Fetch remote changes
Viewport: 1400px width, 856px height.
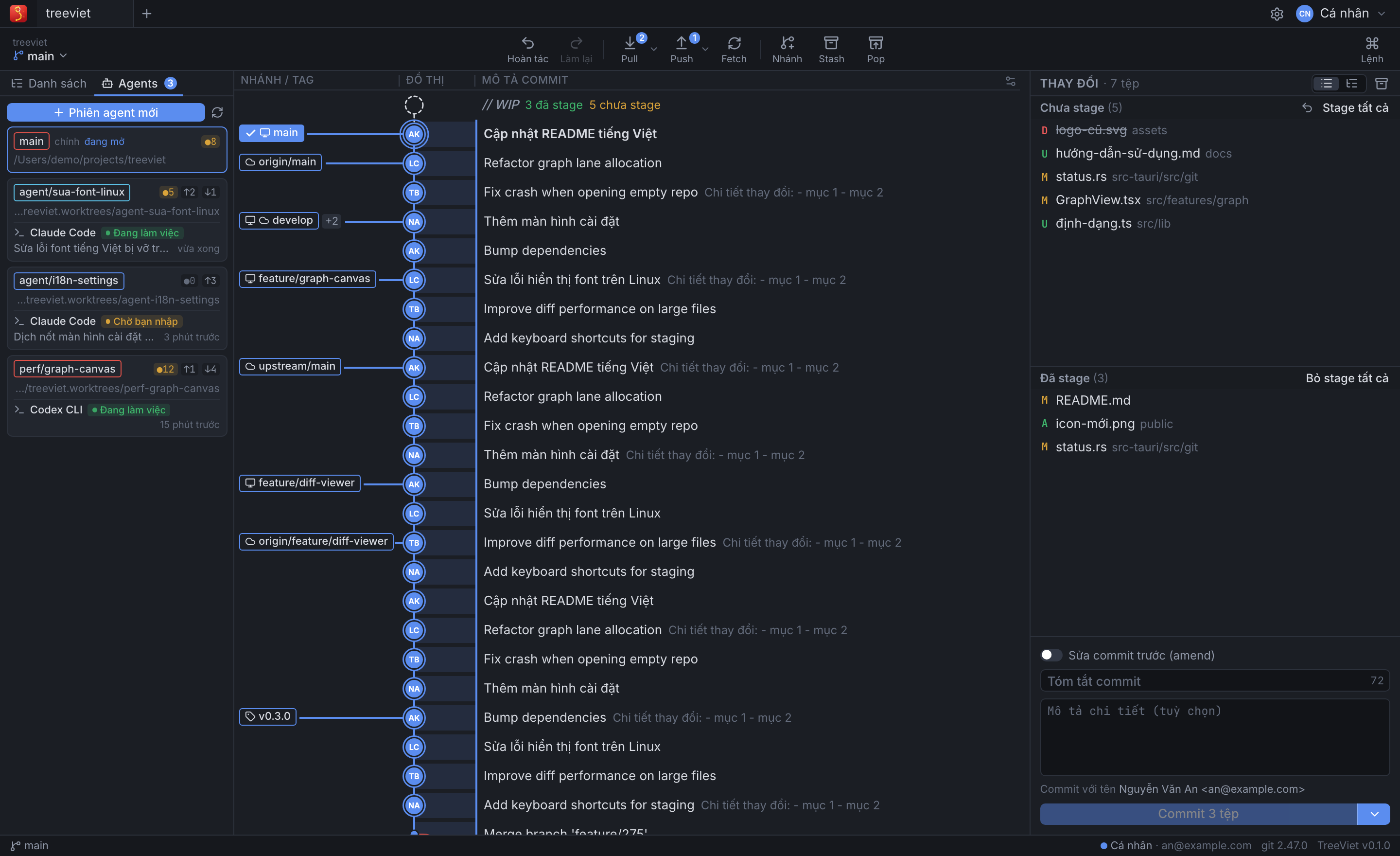click(x=734, y=49)
